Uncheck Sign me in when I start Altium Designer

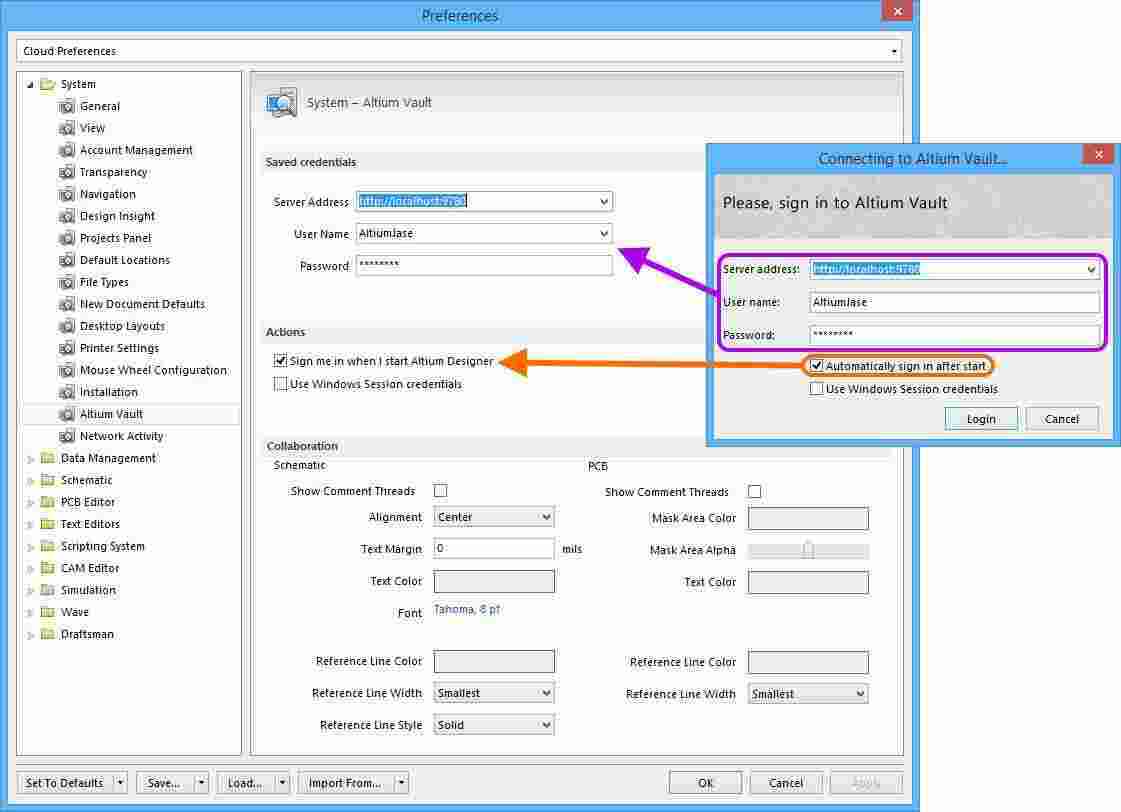click(x=280, y=361)
